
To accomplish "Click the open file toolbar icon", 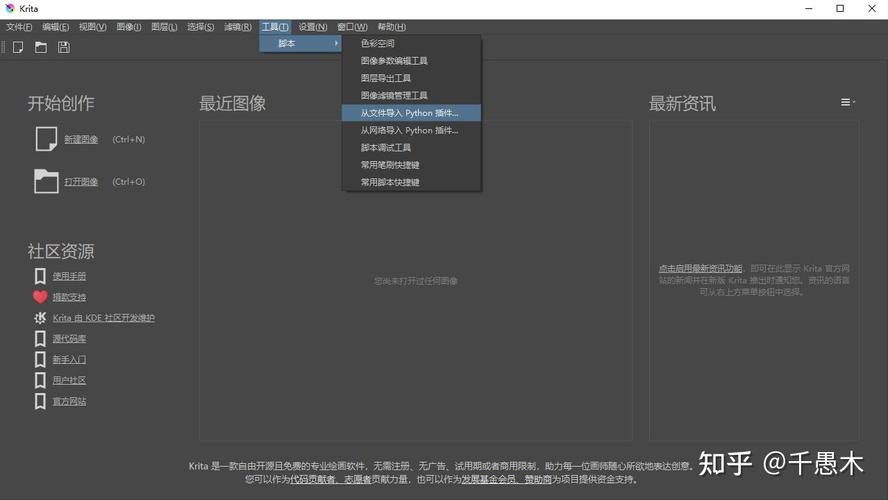I will coord(41,48).
